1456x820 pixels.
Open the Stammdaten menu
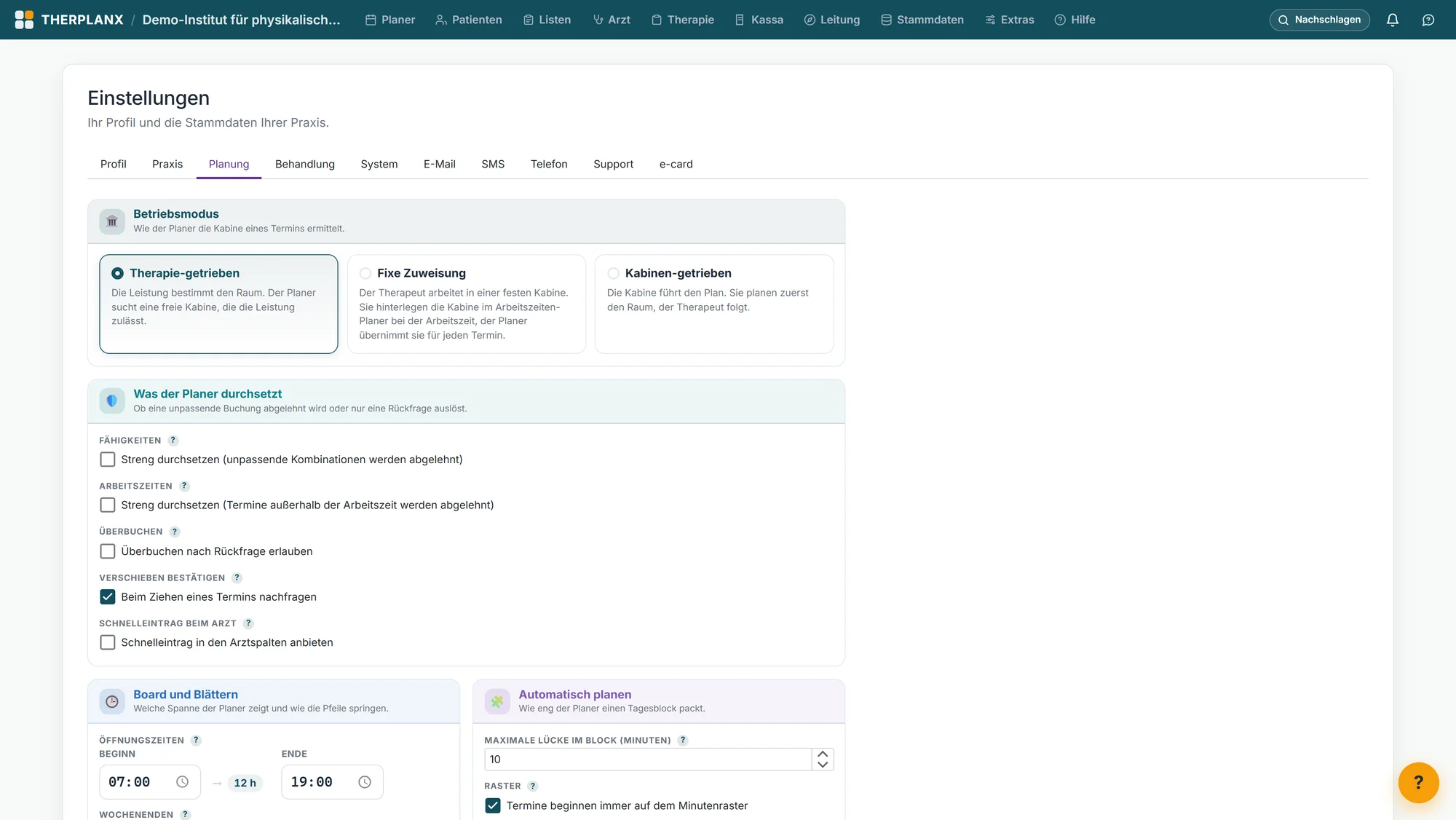(x=922, y=20)
